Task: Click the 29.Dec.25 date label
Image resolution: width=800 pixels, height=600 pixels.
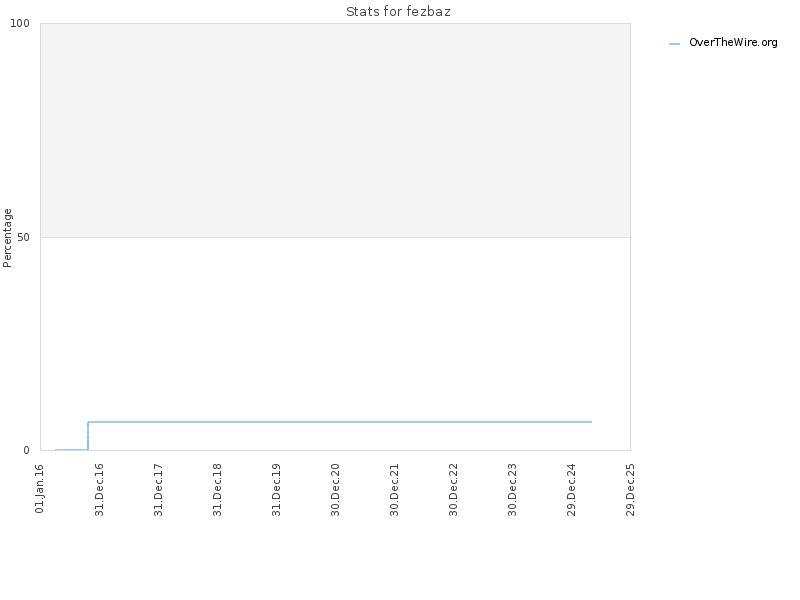Action: coord(631,490)
